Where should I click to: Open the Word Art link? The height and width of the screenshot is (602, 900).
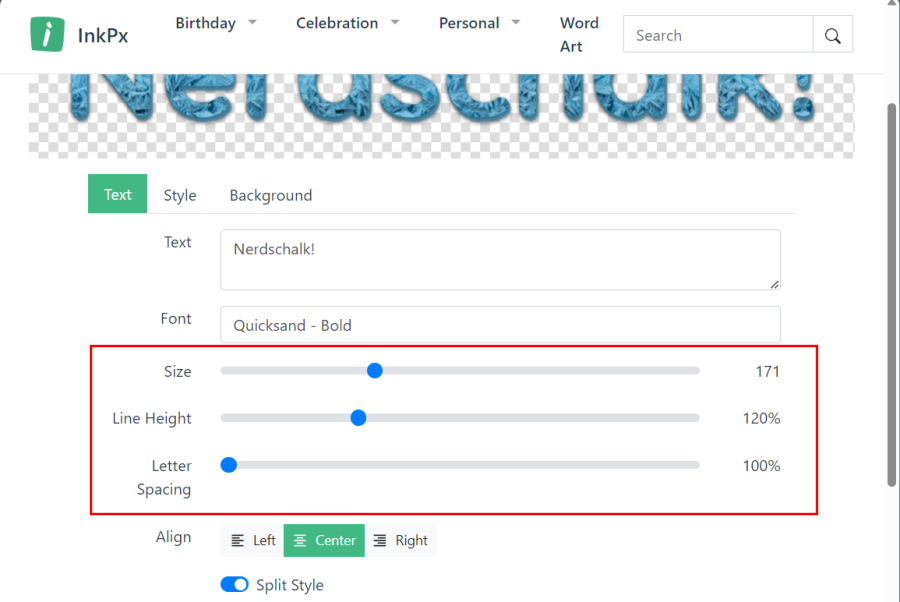[x=579, y=34]
